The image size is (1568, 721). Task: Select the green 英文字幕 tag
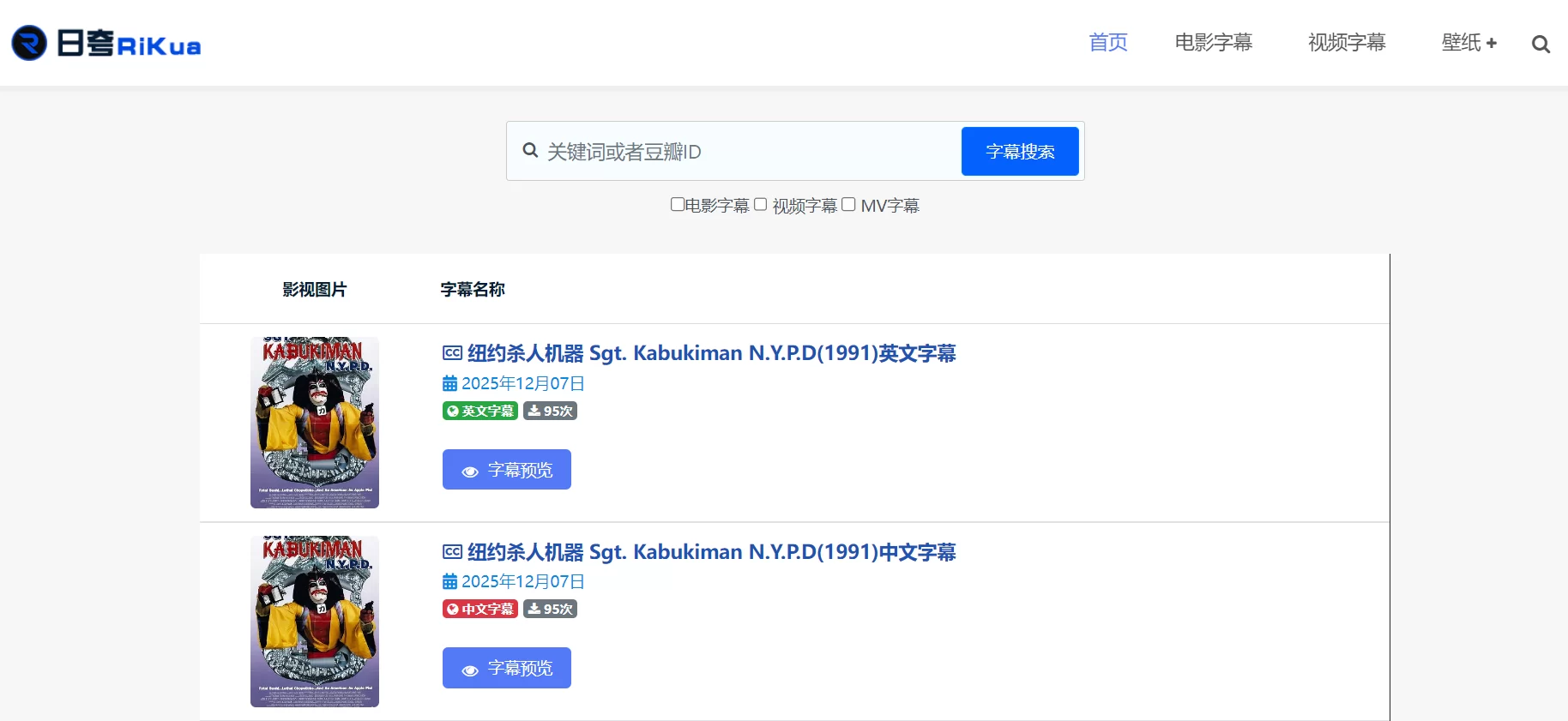click(x=480, y=411)
